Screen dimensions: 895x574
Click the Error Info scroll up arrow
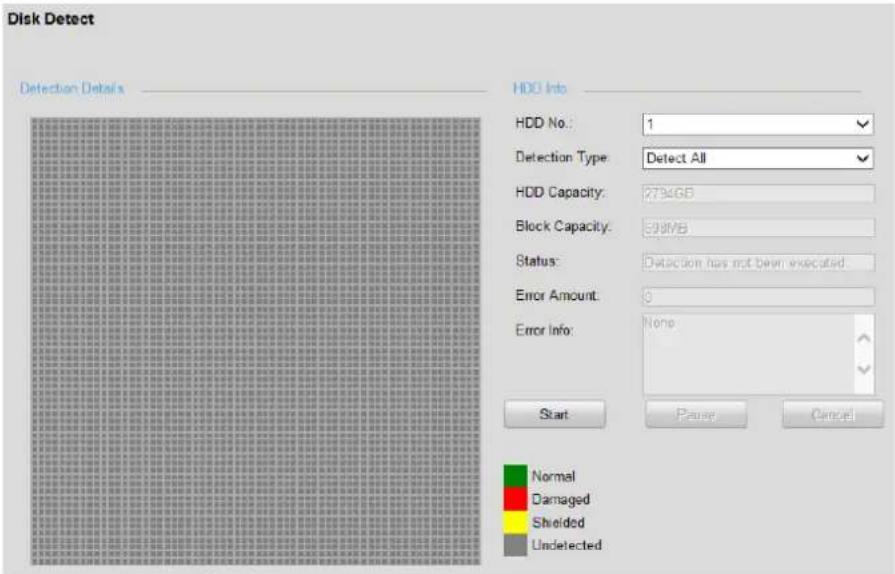(x=864, y=338)
